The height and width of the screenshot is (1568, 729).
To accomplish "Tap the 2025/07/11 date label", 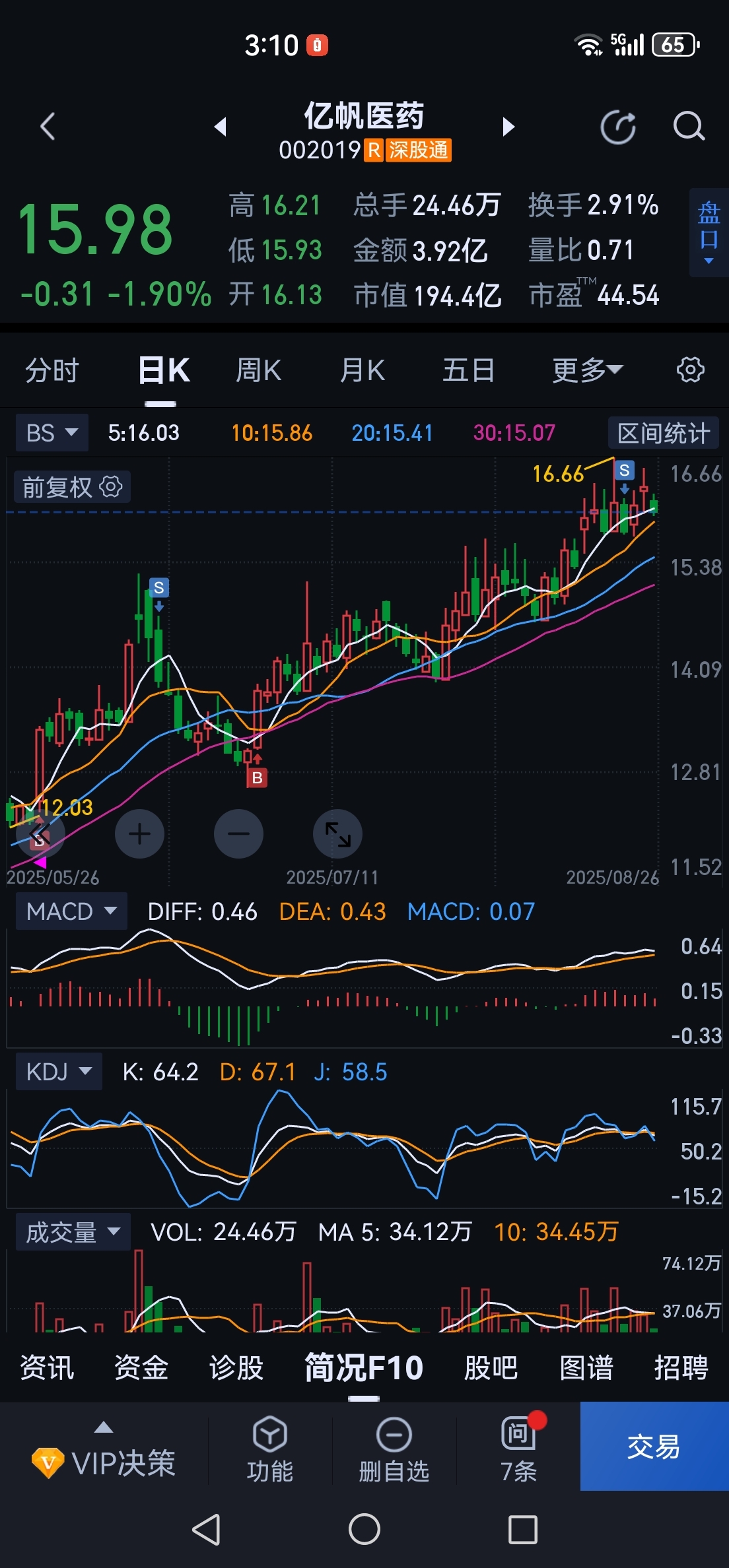I will [x=332, y=877].
